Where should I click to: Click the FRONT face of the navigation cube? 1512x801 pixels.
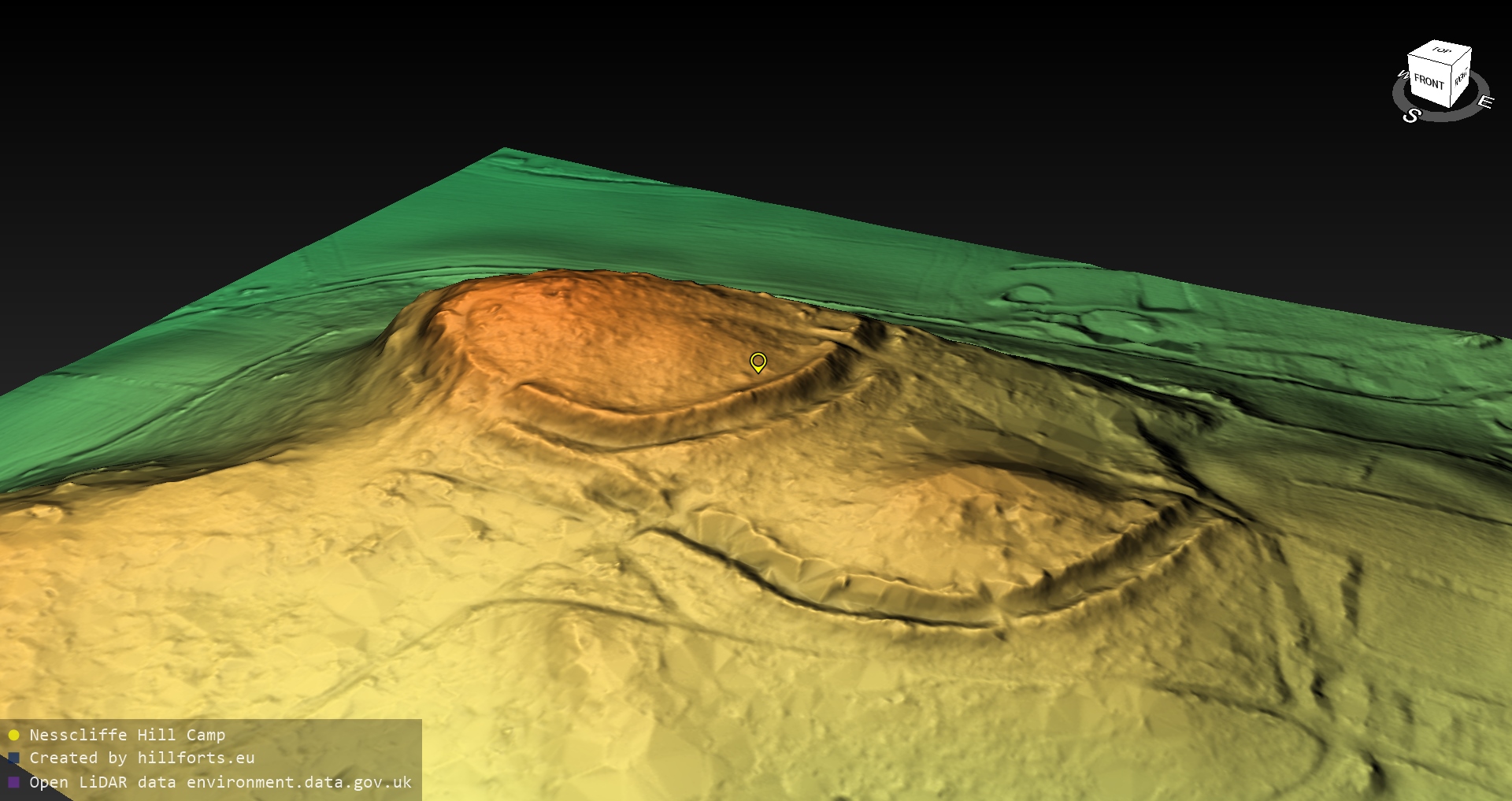click(x=1428, y=82)
